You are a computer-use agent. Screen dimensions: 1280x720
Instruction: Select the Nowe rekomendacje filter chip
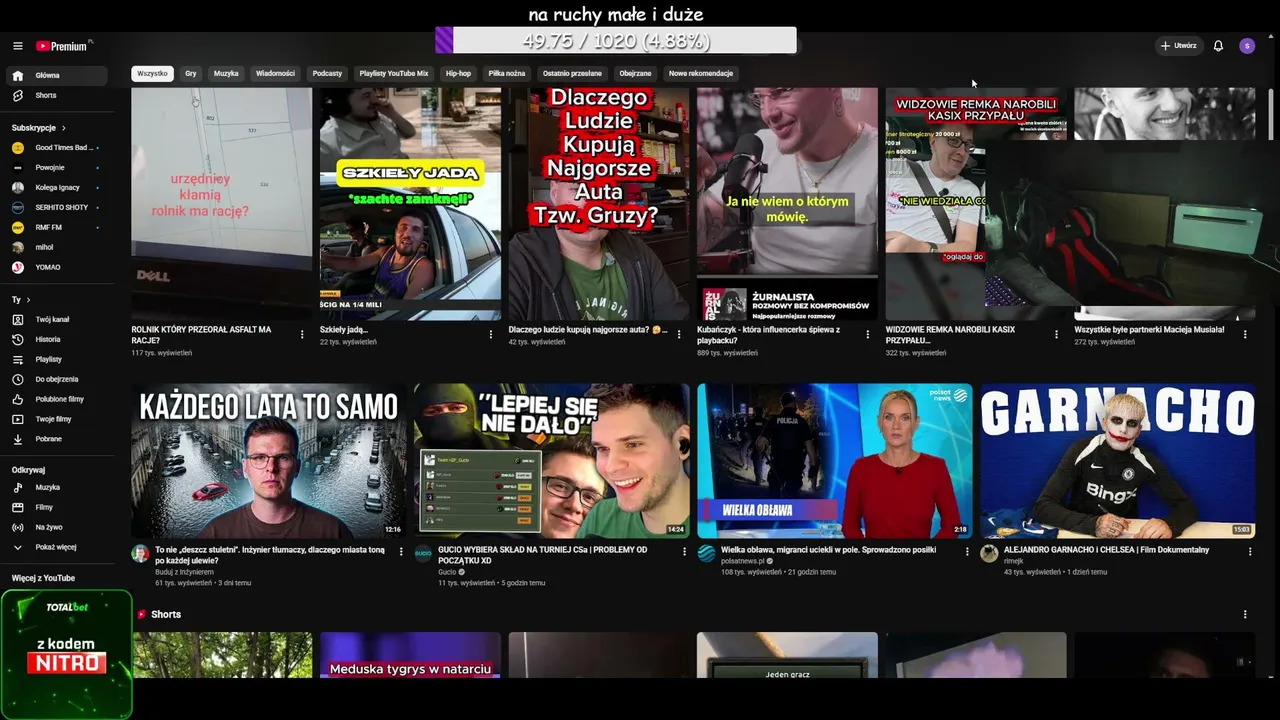tap(701, 73)
